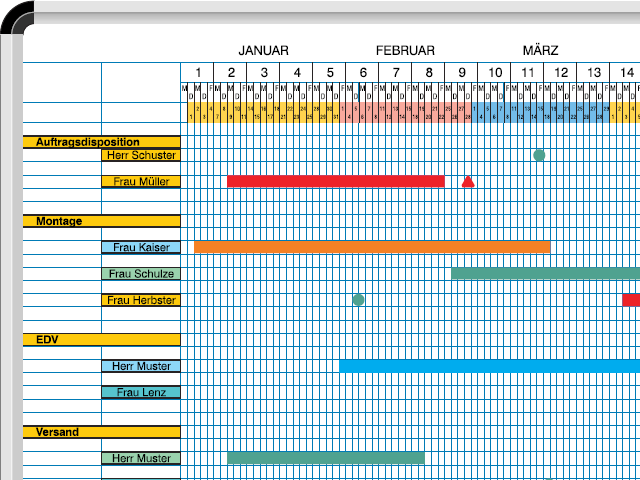Select the Herr Schuster name card
Viewport: 640px width, 480px height.
tap(141, 155)
